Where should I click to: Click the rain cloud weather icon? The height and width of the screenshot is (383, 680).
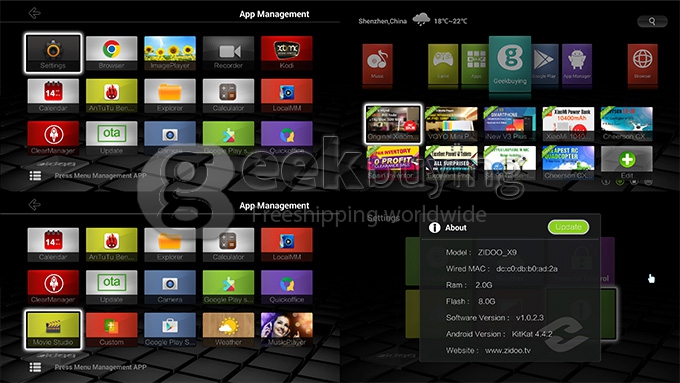pos(421,20)
